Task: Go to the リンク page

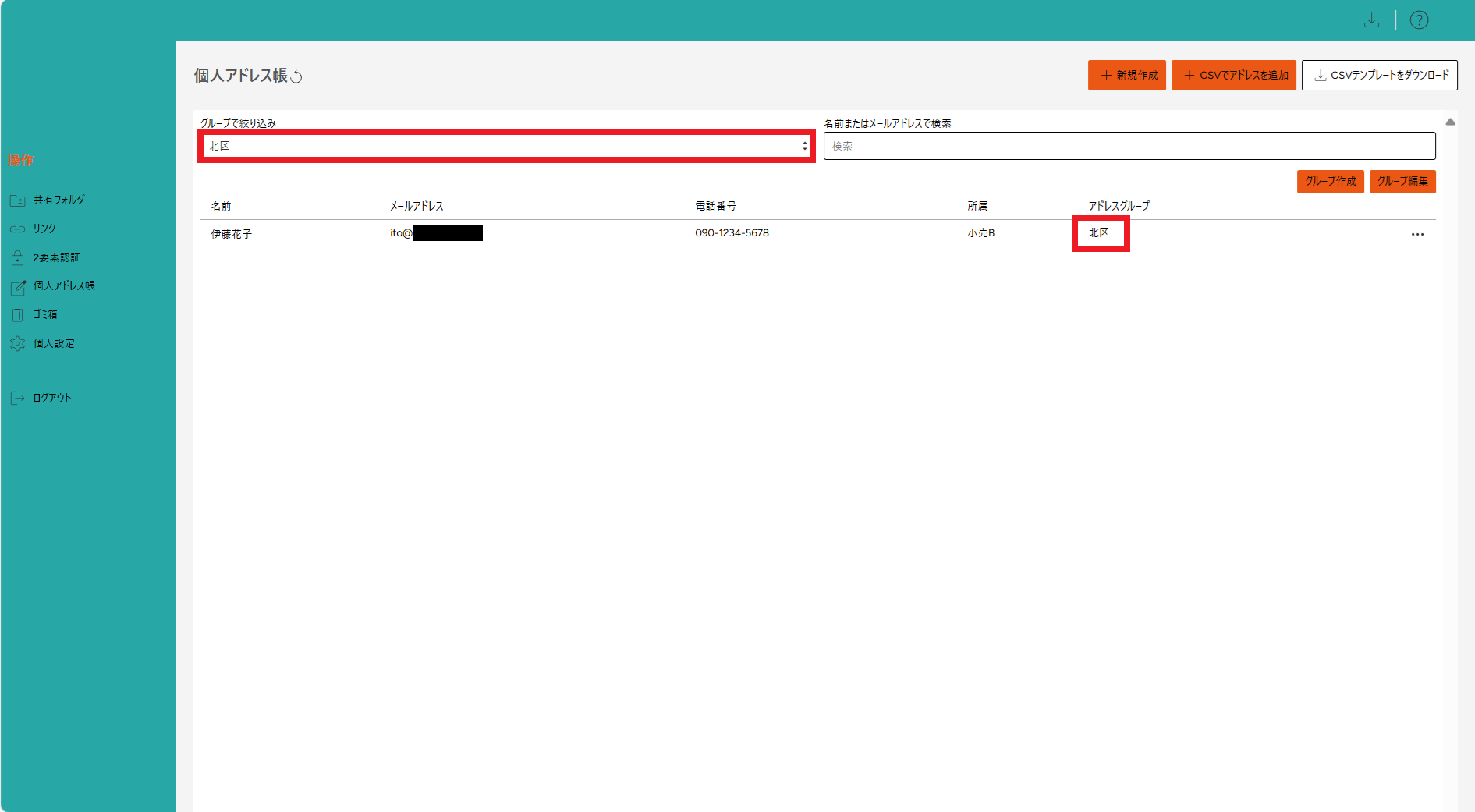Action: pyautogui.click(x=44, y=229)
